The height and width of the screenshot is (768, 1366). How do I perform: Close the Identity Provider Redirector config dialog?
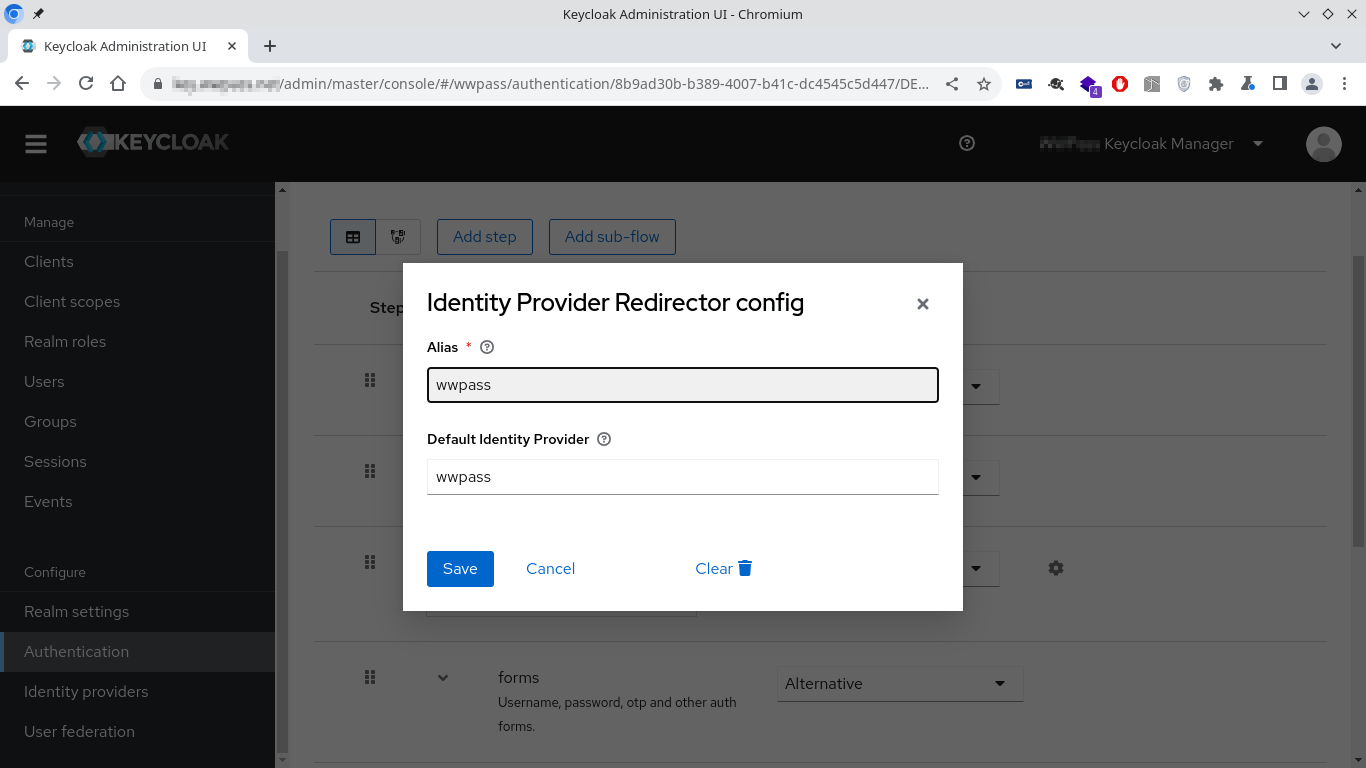tap(922, 304)
